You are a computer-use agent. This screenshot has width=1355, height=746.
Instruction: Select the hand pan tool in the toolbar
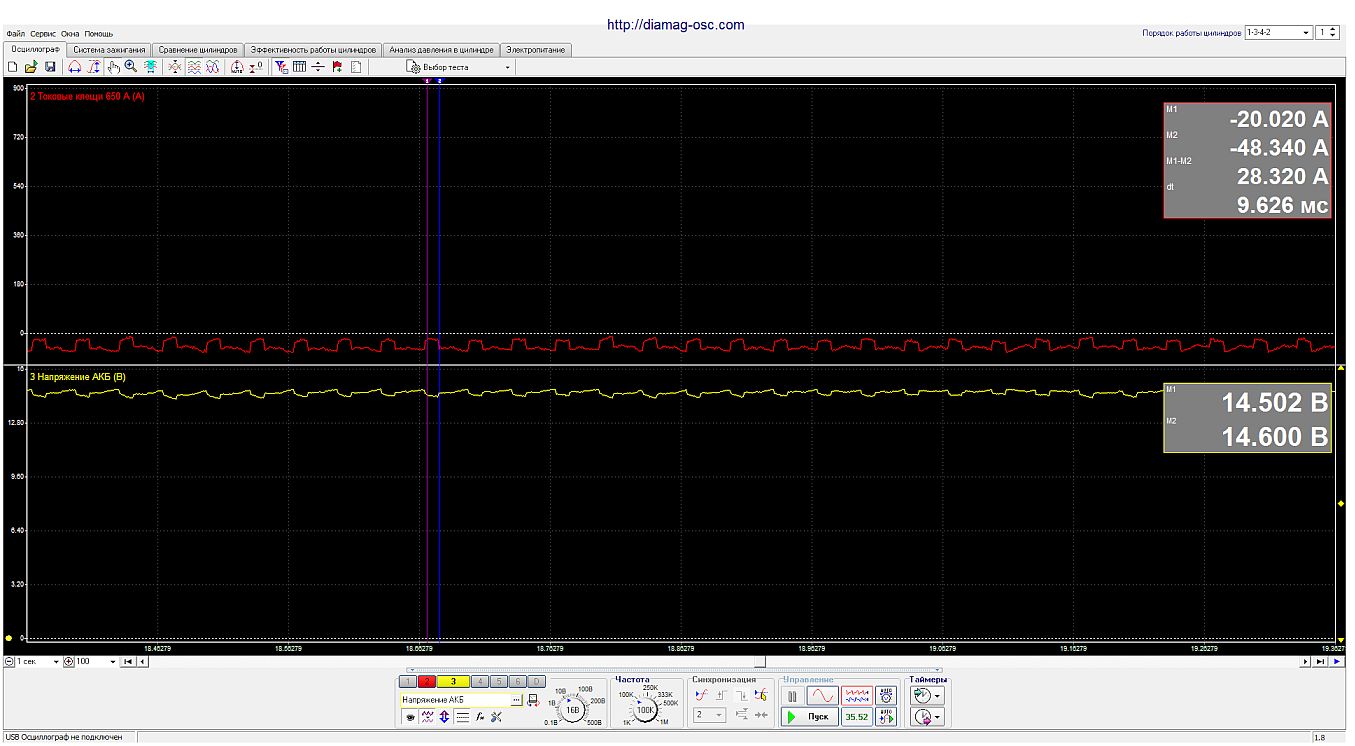pyautogui.click(x=113, y=67)
